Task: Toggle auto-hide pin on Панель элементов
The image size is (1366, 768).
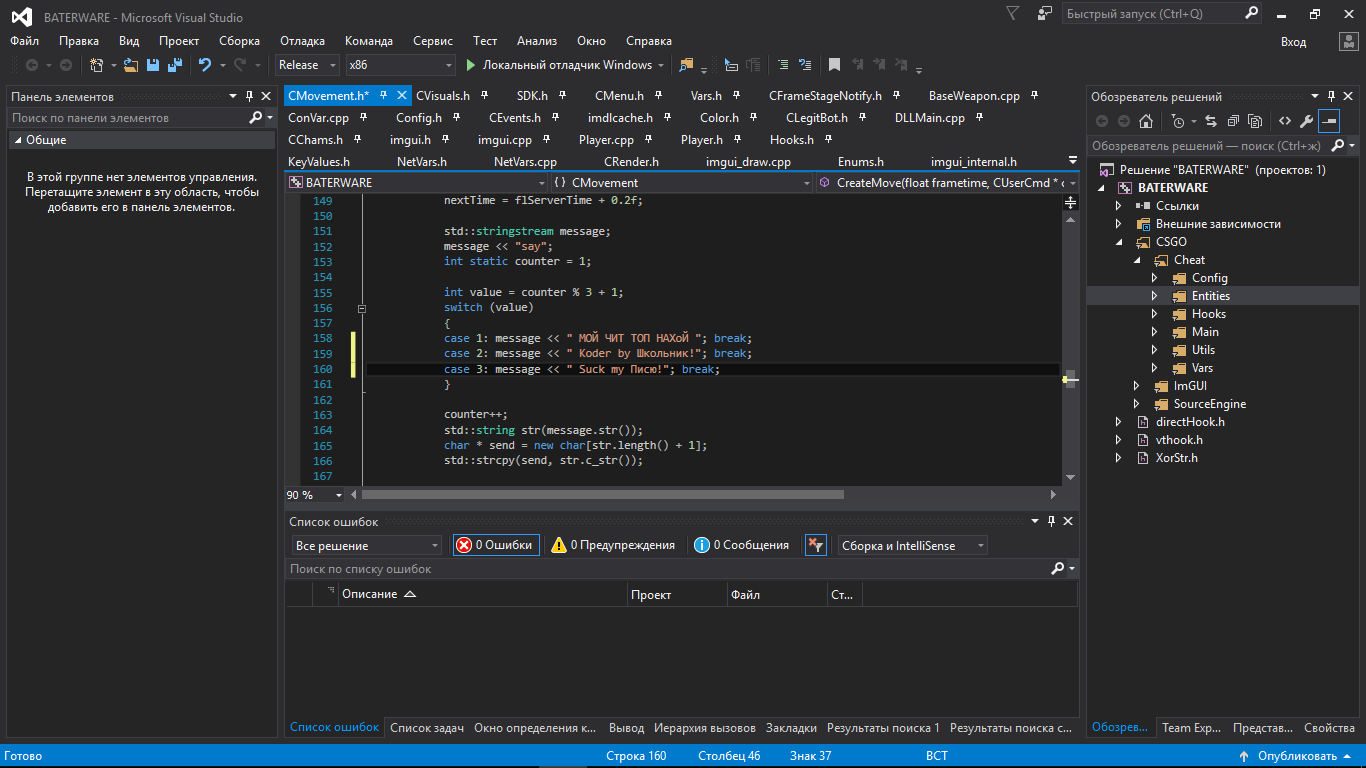Action: coord(249,96)
